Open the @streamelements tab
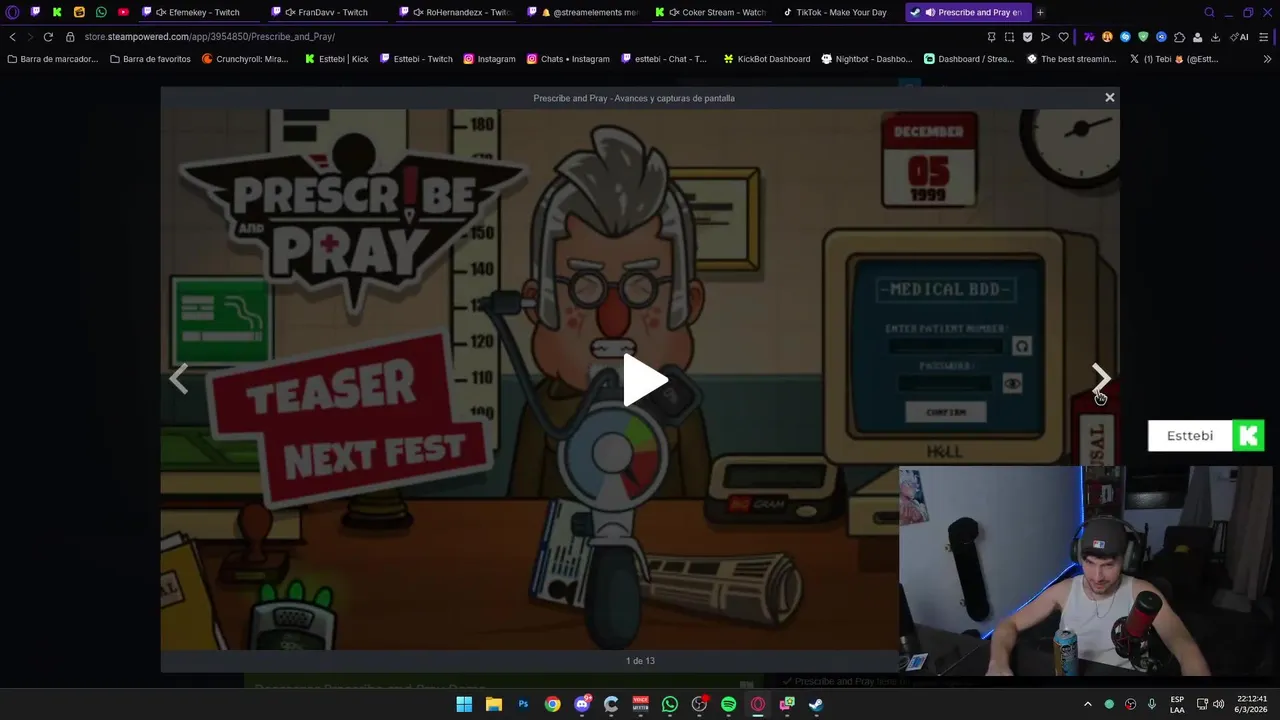Image resolution: width=1280 pixels, height=720 pixels. click(x=584, y=12)
